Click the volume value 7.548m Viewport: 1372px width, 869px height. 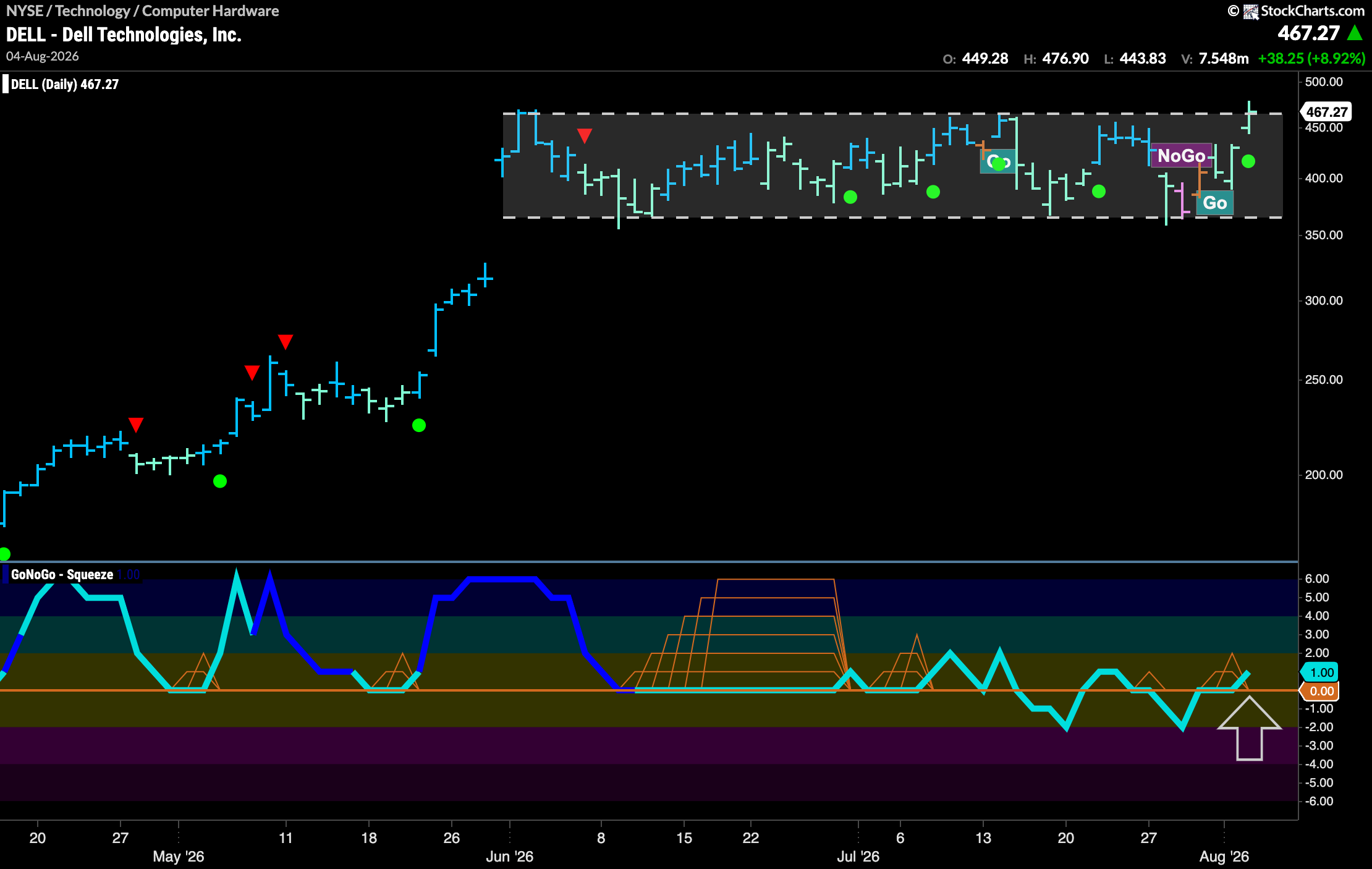1224,59
